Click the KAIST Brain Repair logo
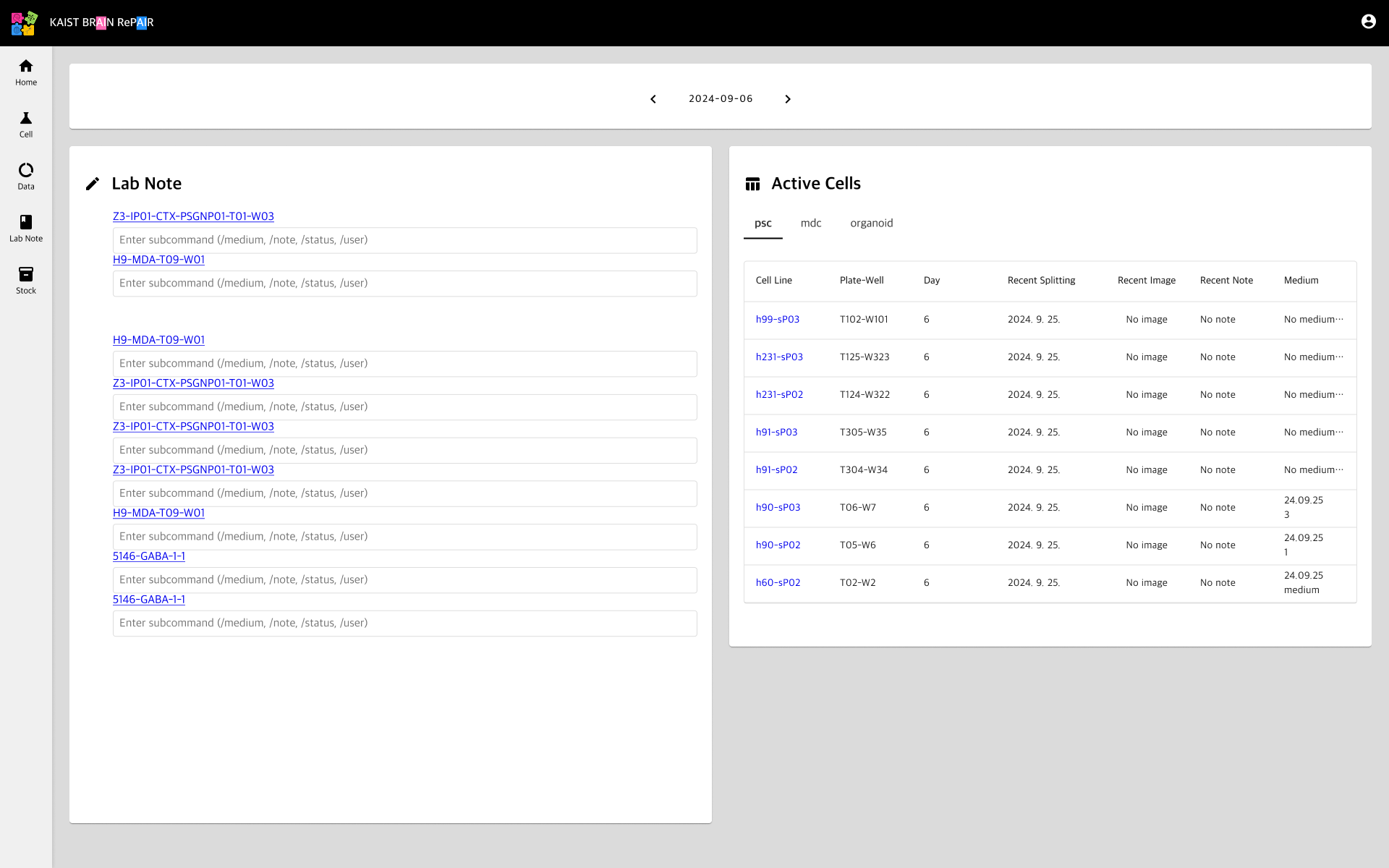The image size is (1389, 868). coord(24,23)
